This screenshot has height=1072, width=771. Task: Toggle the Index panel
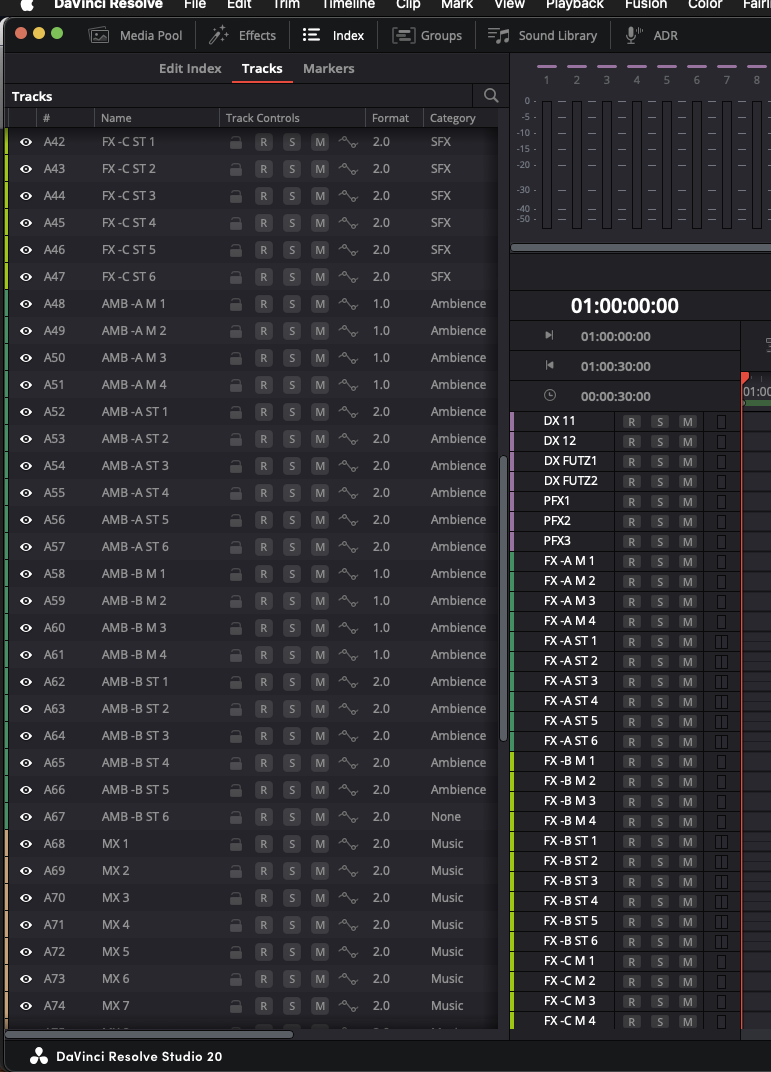point(333,36)
